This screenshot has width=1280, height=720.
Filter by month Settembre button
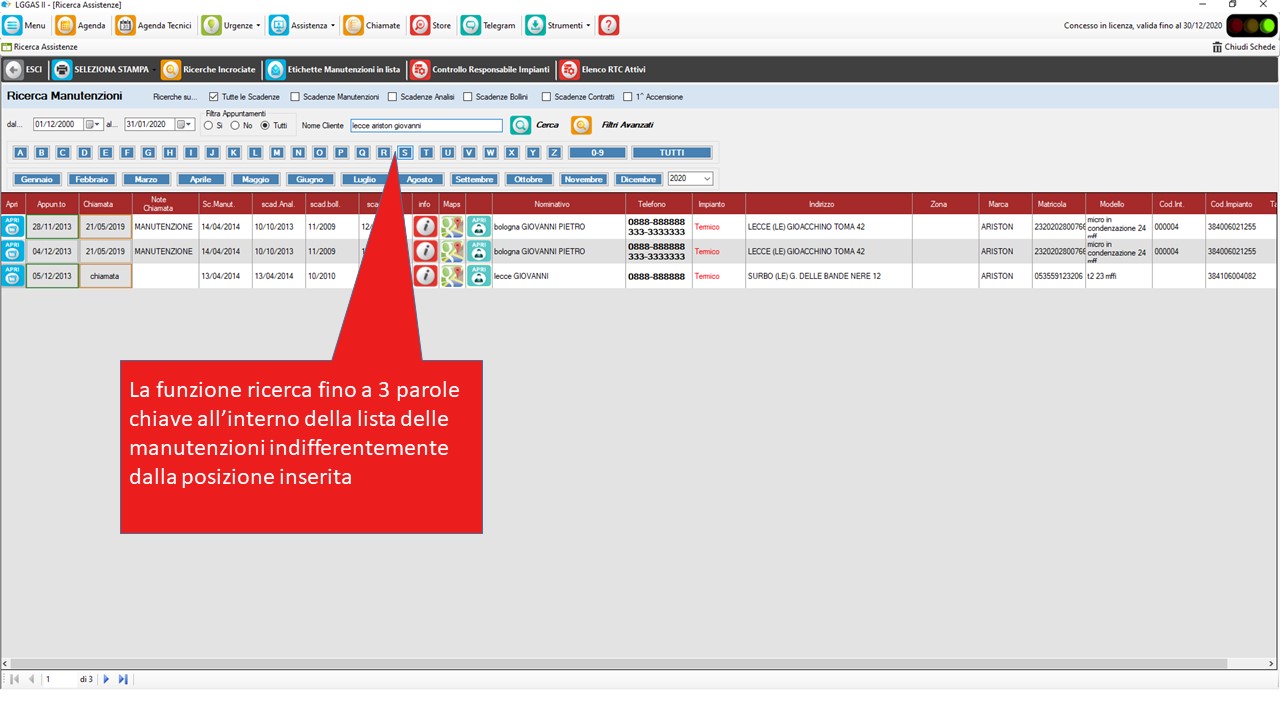pos(474,179)
